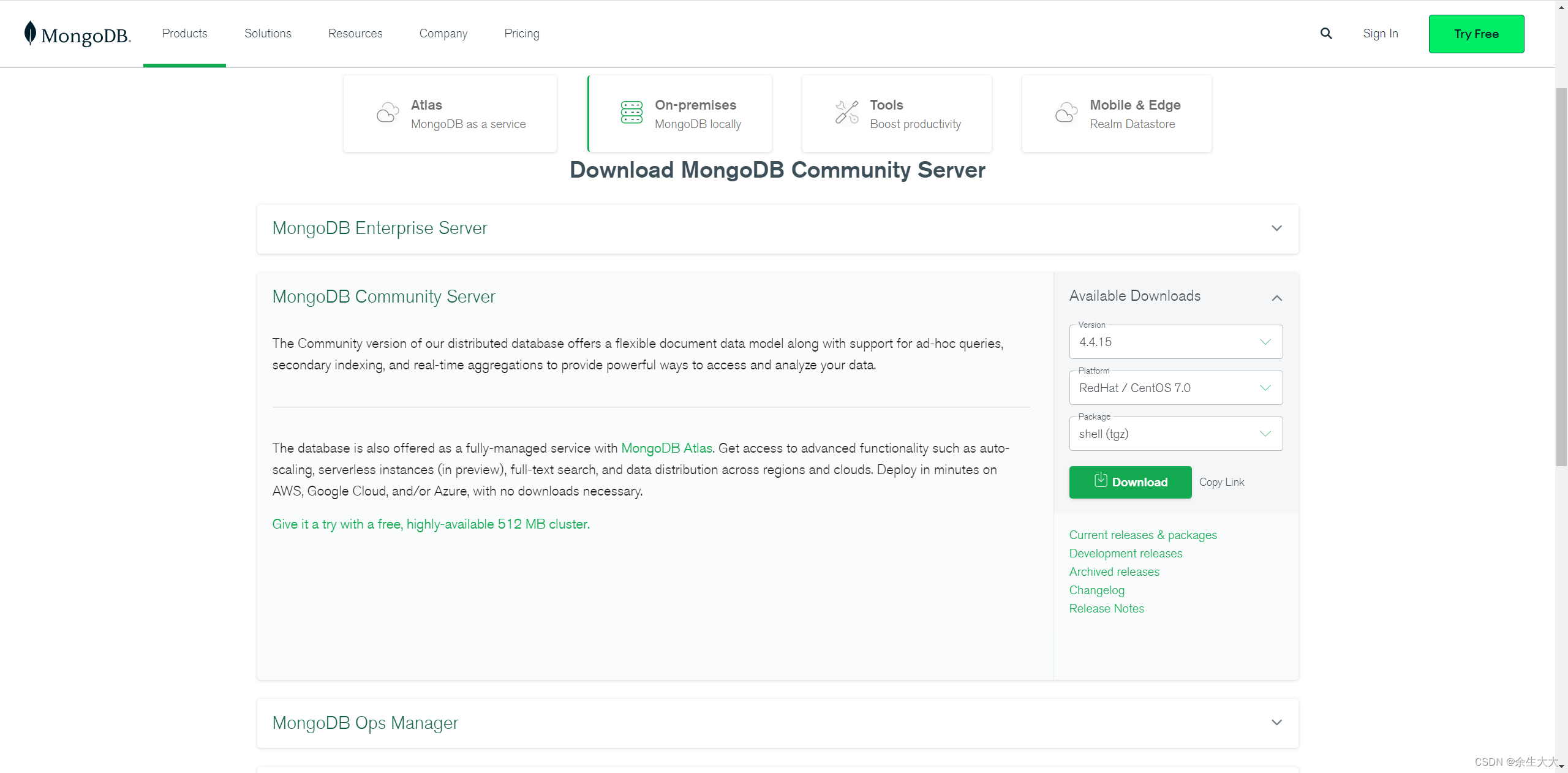
Task: Click the download icon inside Download button
Action: (1101, 481)
